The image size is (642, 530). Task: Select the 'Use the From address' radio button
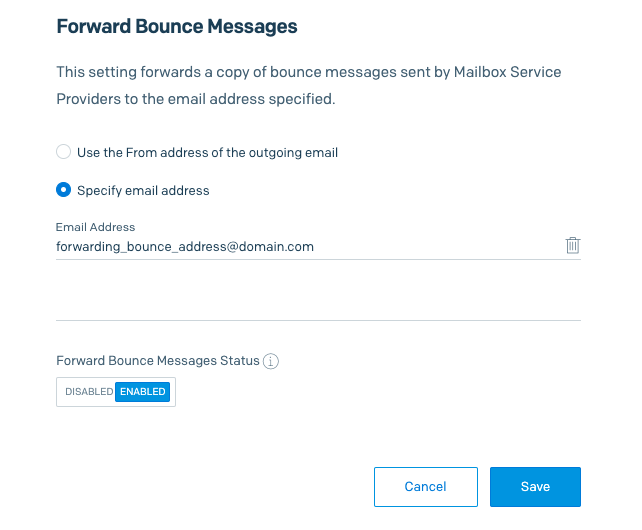coord(64,152)
